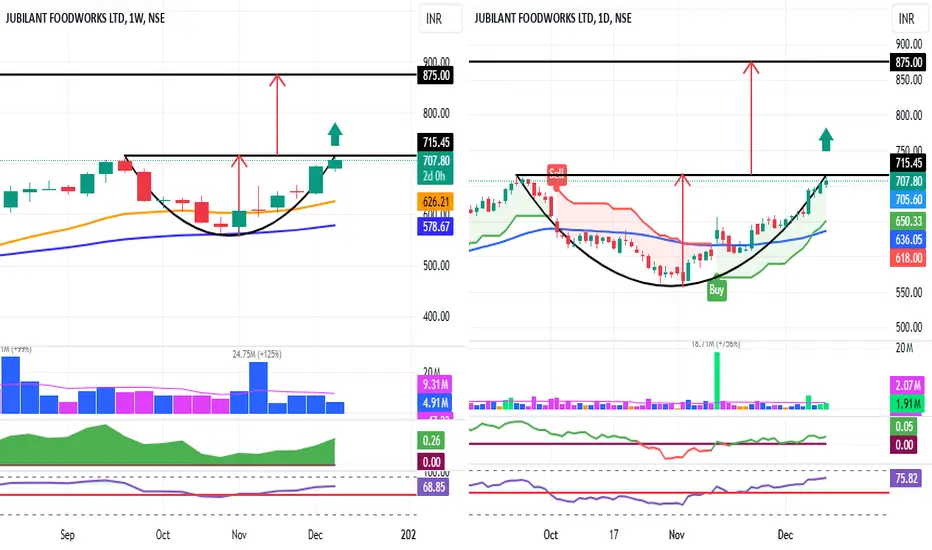The width and height of the screenshot is (932, 550).
Task: Click the 17 date label on 1D time axis
Action: pyautogui.click(x=613, y=535)
